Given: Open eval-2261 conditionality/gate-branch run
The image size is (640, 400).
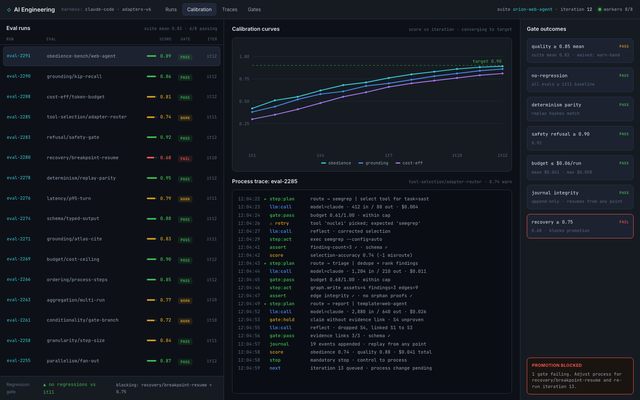Looking at the screenshot, I should tap(111, 320).
